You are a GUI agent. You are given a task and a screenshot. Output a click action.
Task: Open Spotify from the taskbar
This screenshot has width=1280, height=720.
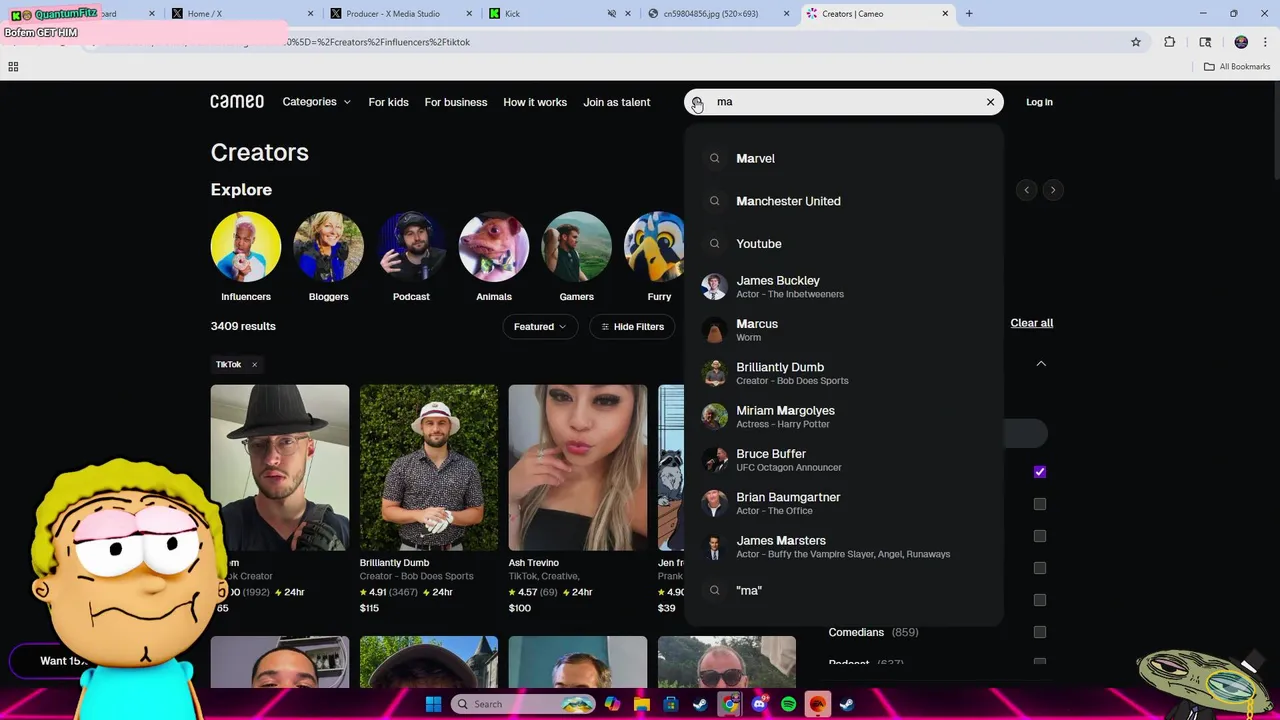[x=788, y=704]
